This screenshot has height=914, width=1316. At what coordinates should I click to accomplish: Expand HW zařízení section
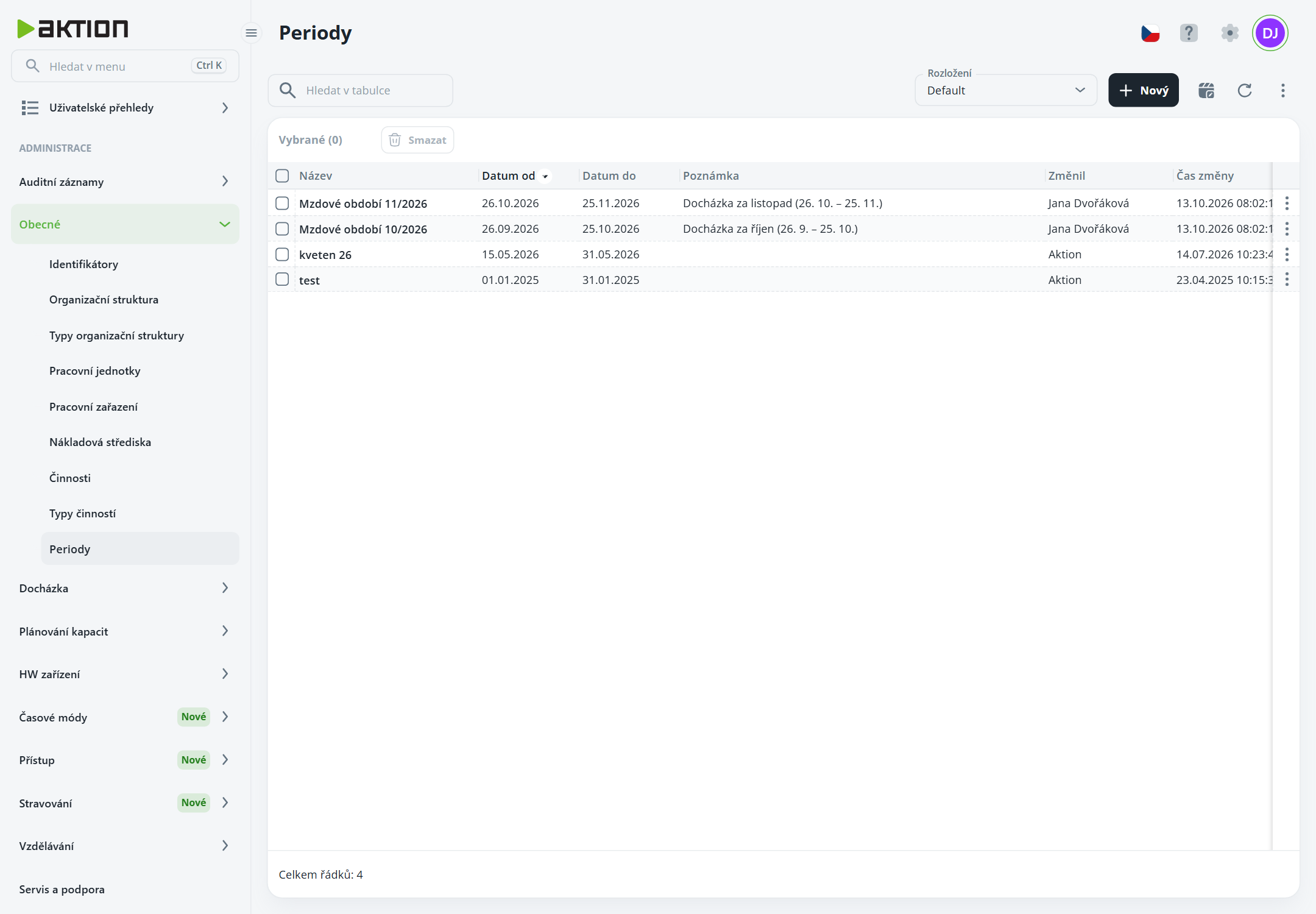coord(125,674)
